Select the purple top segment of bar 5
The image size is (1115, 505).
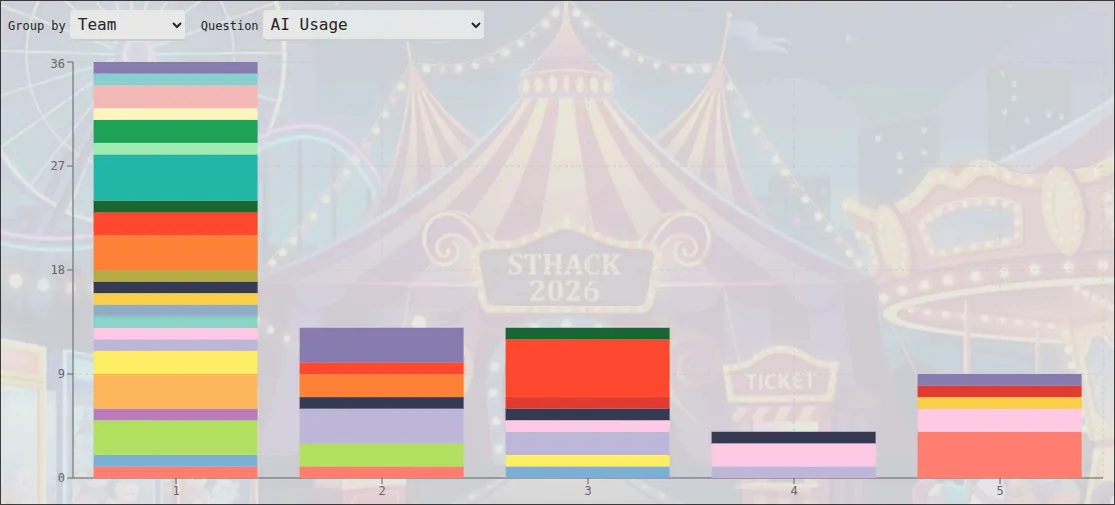pyautogui.click(x=1000, y=380)
